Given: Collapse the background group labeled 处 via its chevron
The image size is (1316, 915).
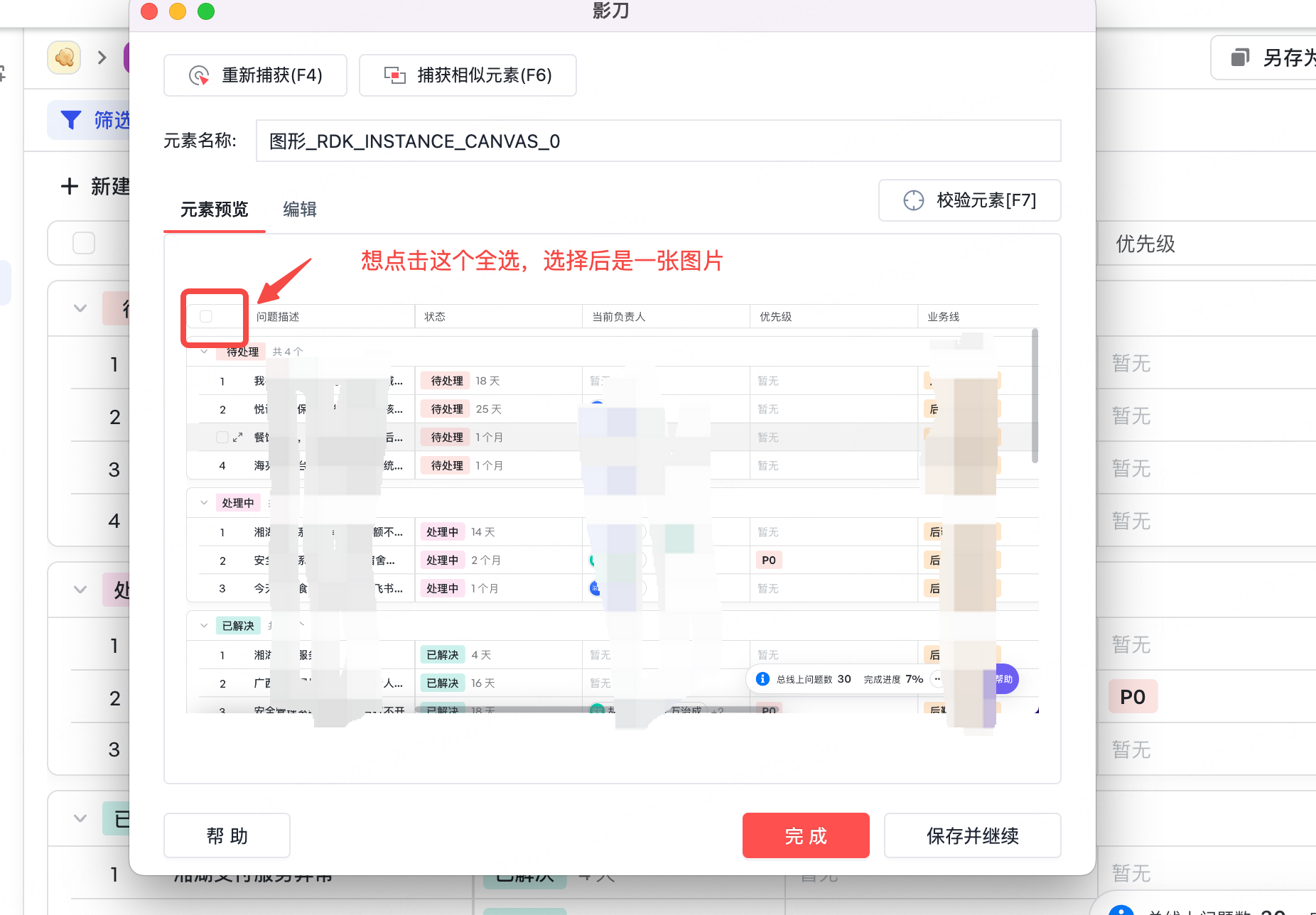Looking at the screenshot, I should [x=80, y=590].
